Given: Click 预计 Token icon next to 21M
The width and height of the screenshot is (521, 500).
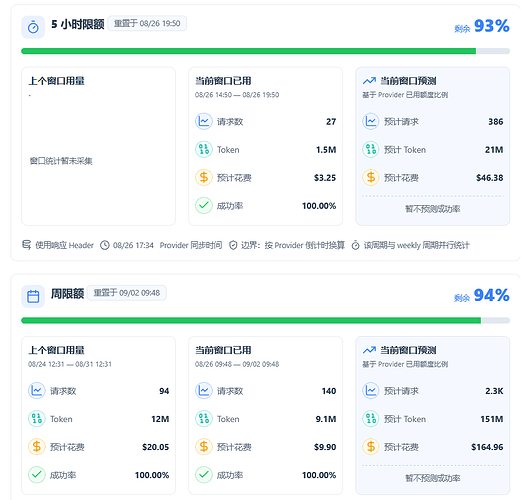Looking at the screenshot, I should click(371, 149).
